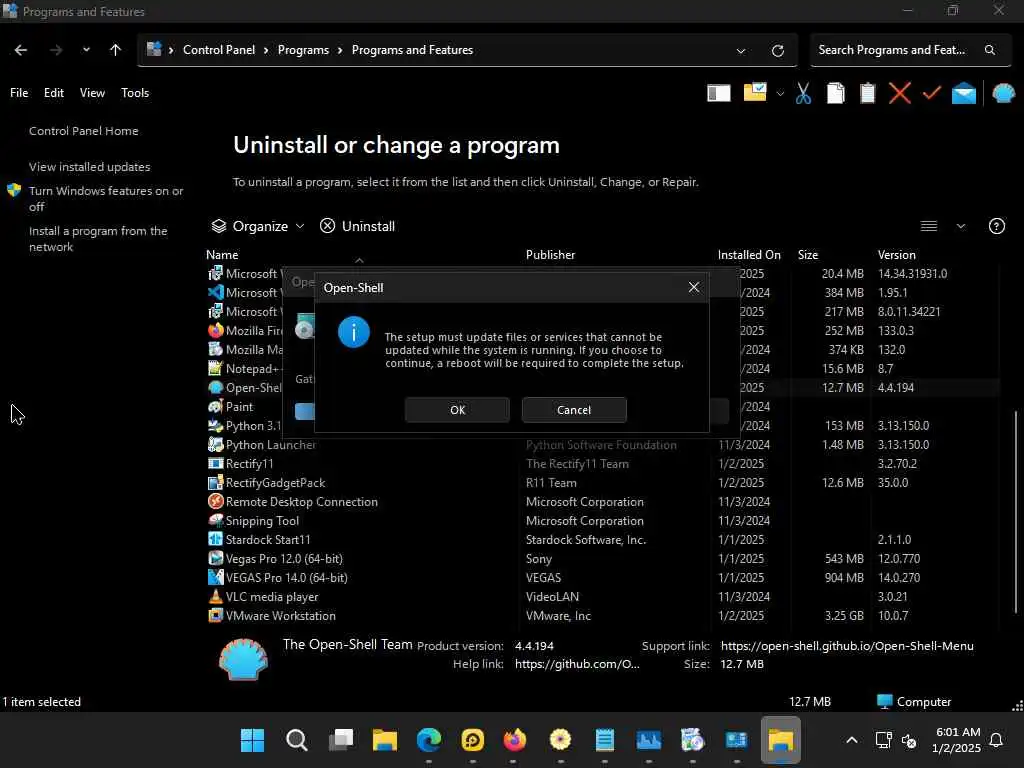
Task: Refresh the Programs and Features view
Action: 777,50
